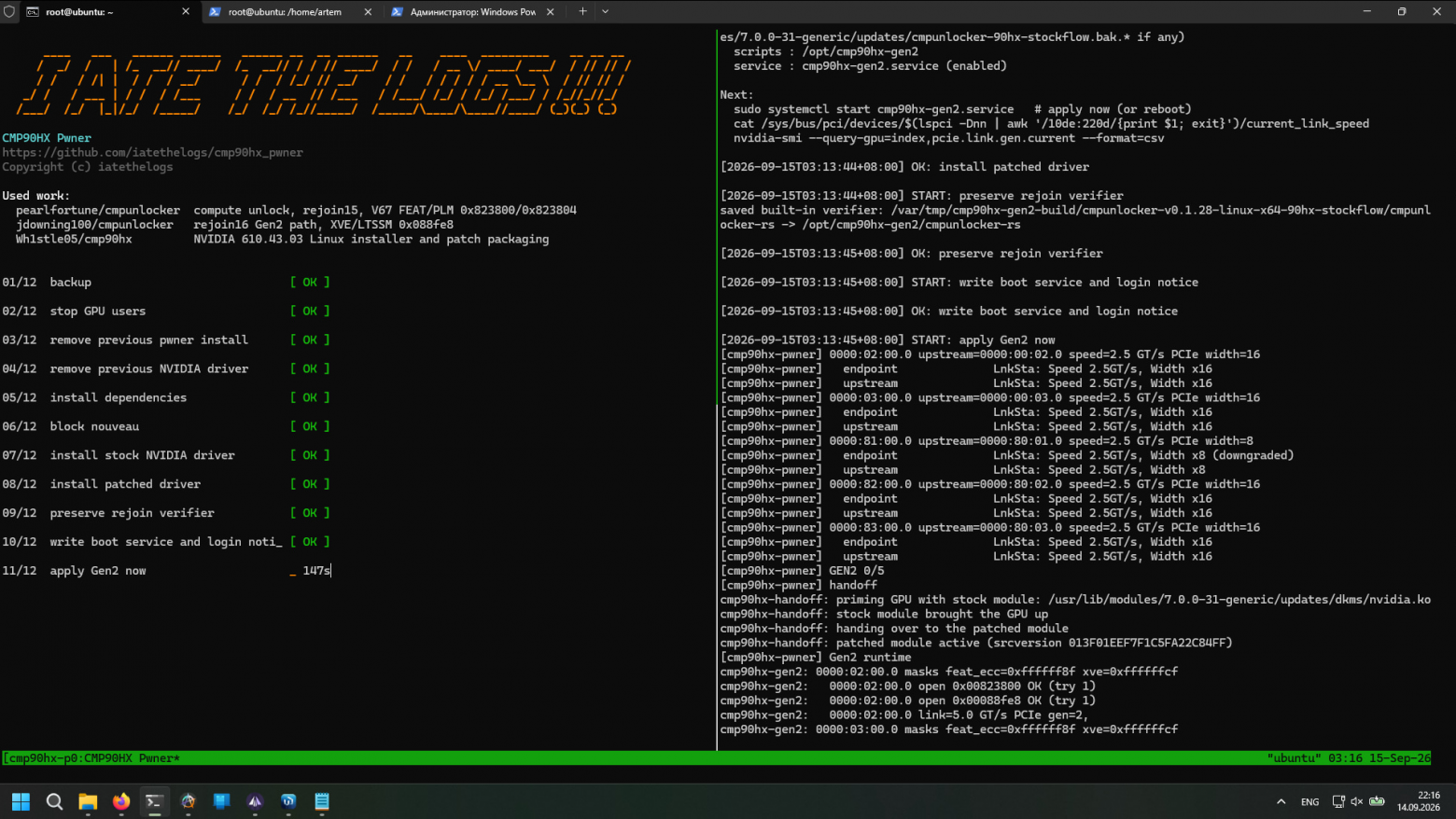Click the 'CMP90HX Pwner' title text
The width and height of the screenshot is (1456, 819).
47,138
